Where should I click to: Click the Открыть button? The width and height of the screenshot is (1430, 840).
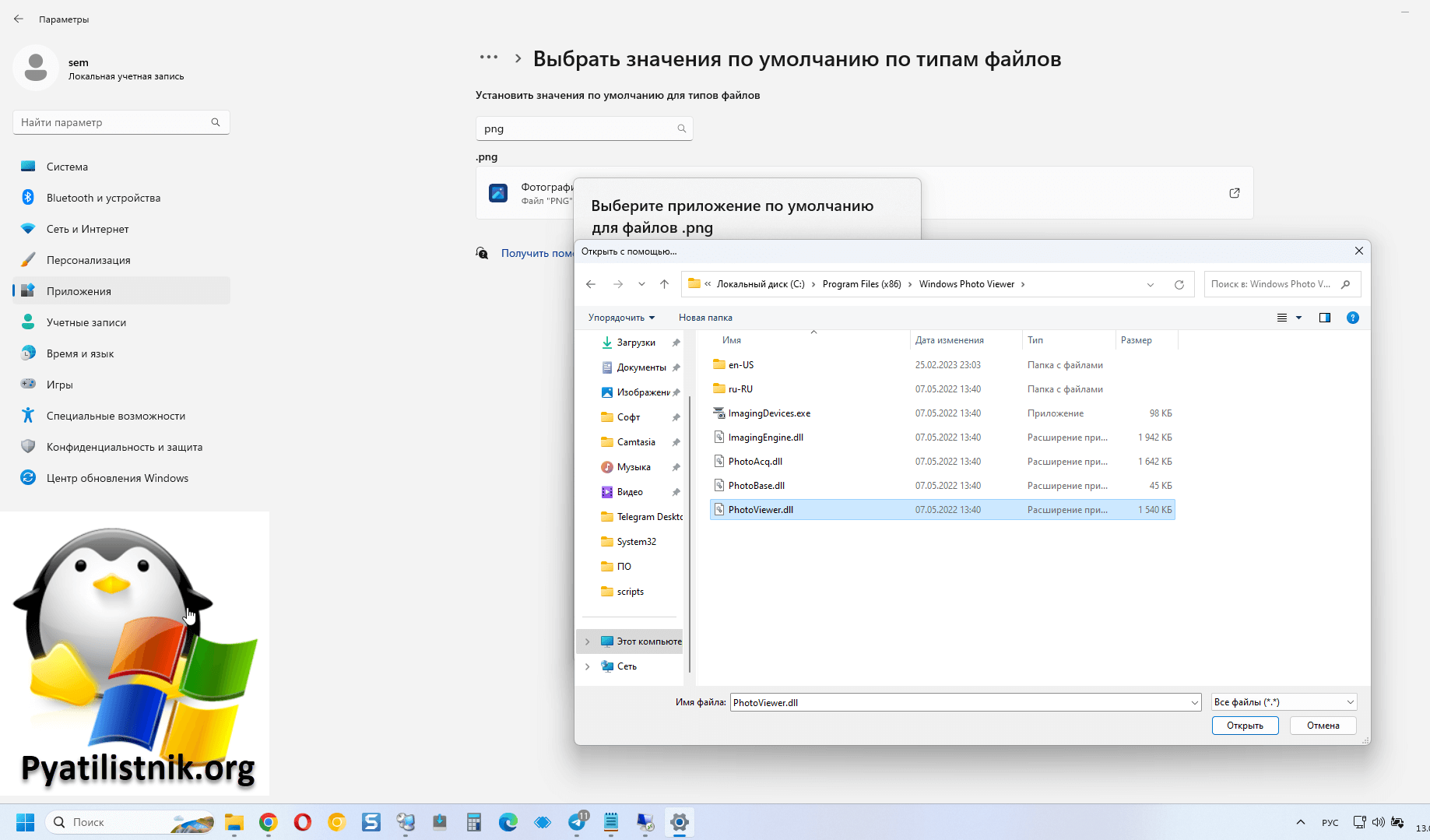tap(1245, 726)
